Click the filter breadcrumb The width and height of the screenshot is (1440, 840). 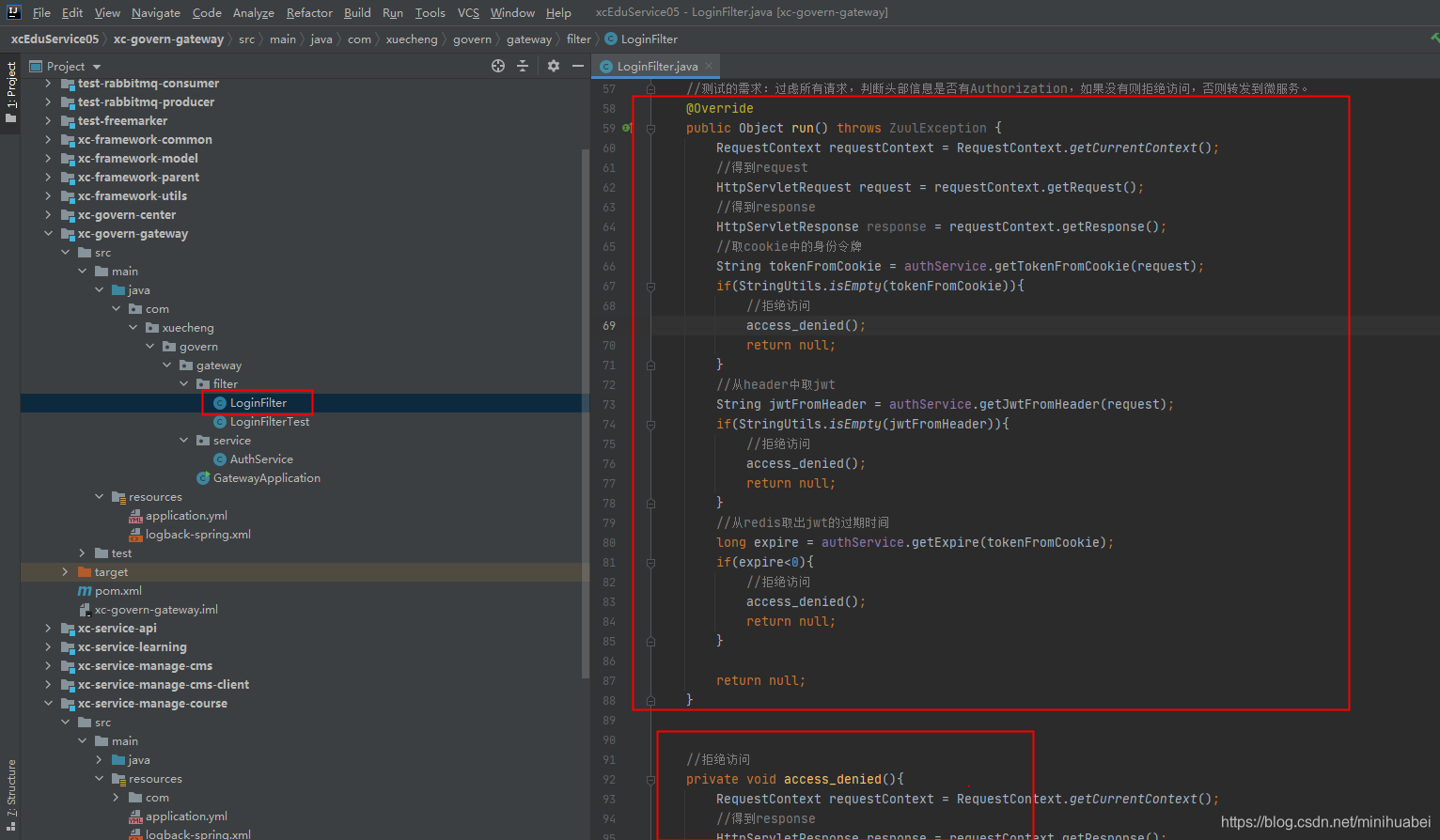click(x=579, y=39)
